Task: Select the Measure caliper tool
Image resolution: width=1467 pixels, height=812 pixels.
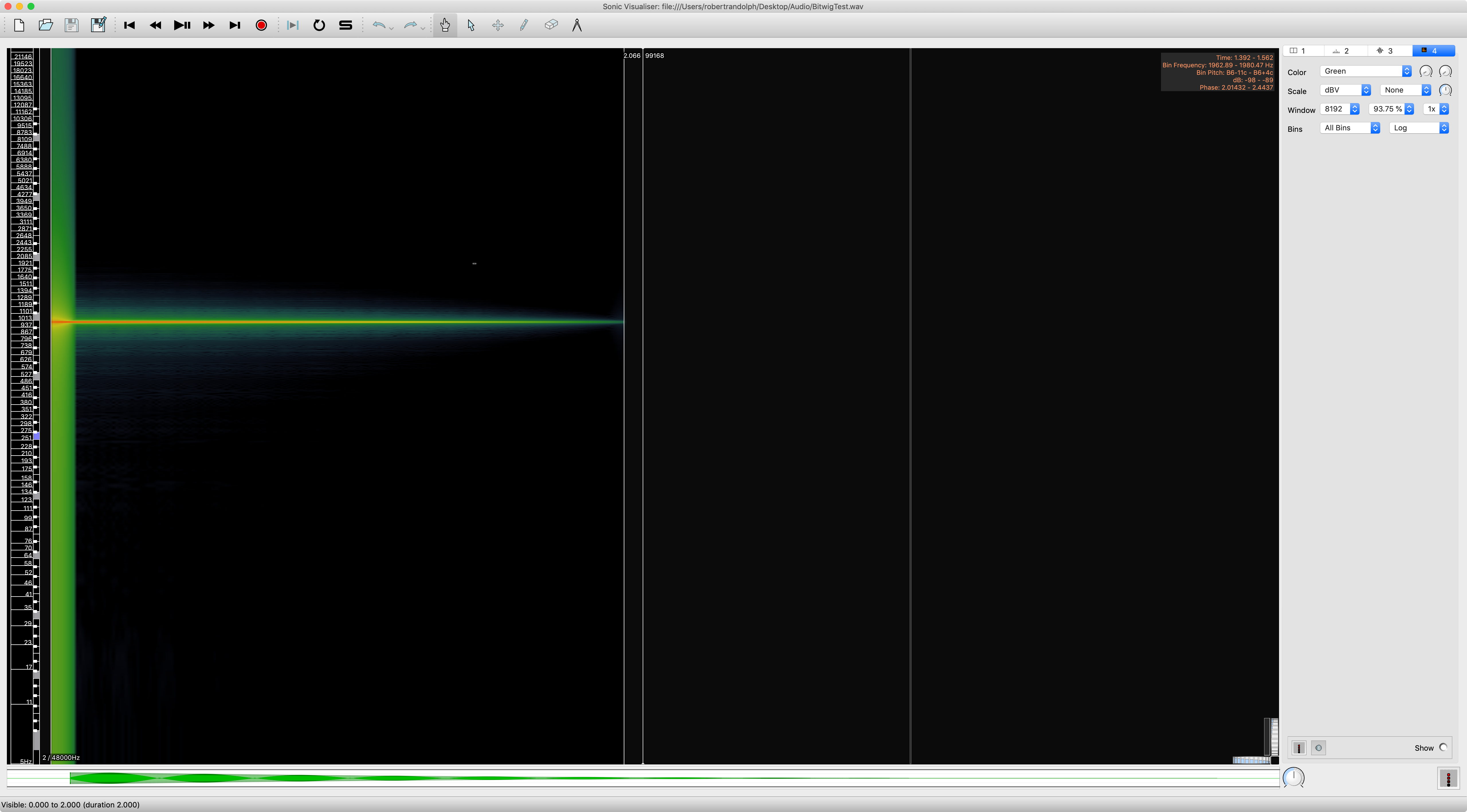Action: coord(577,25)
